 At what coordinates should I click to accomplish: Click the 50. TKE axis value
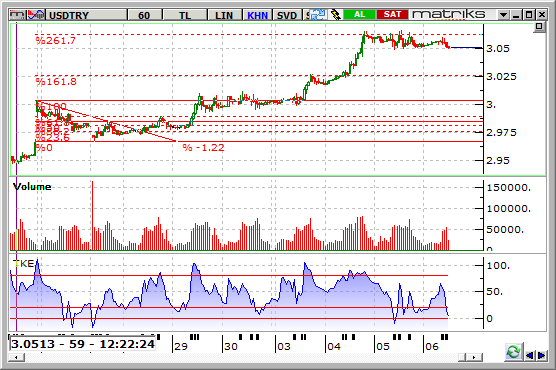[494, 292]
